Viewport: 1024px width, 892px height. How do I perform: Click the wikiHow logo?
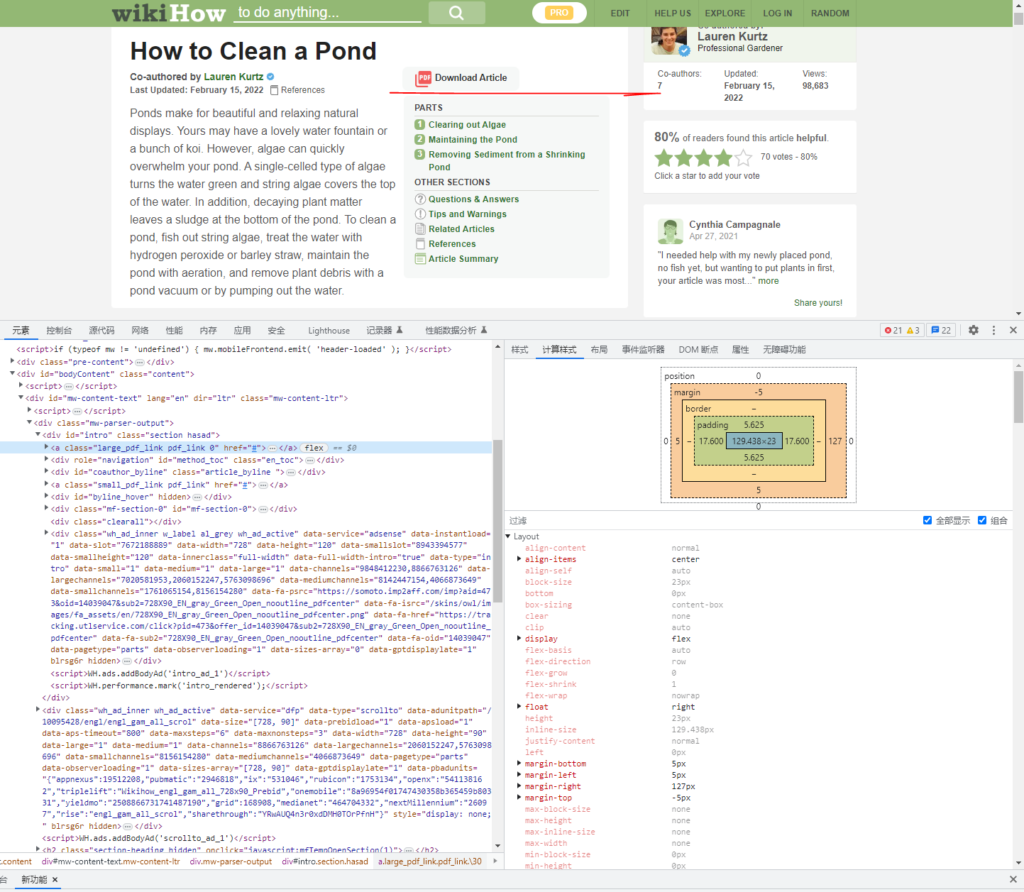168,13
